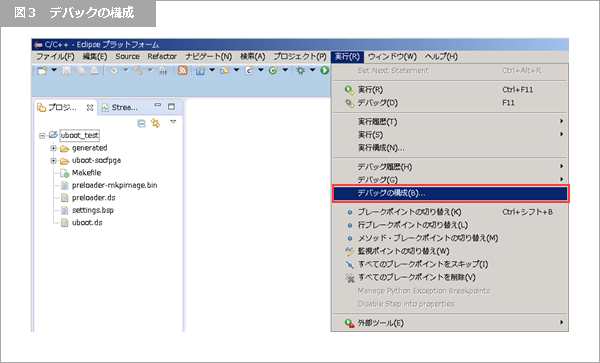Image resolution: width=600 pixels, height=363 pixels.
Task: Select preloader-mkpimage.bin file
Action: pyautogui.click(x=114, y=186)
